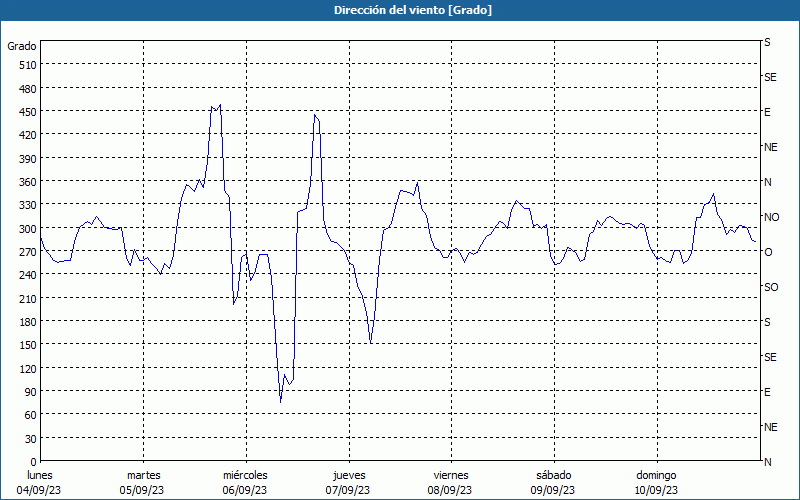Click the 'SE' compass label between 120 and 150
Image resolution: width=800 pixels, height=500 pixels.
(770, 357)
